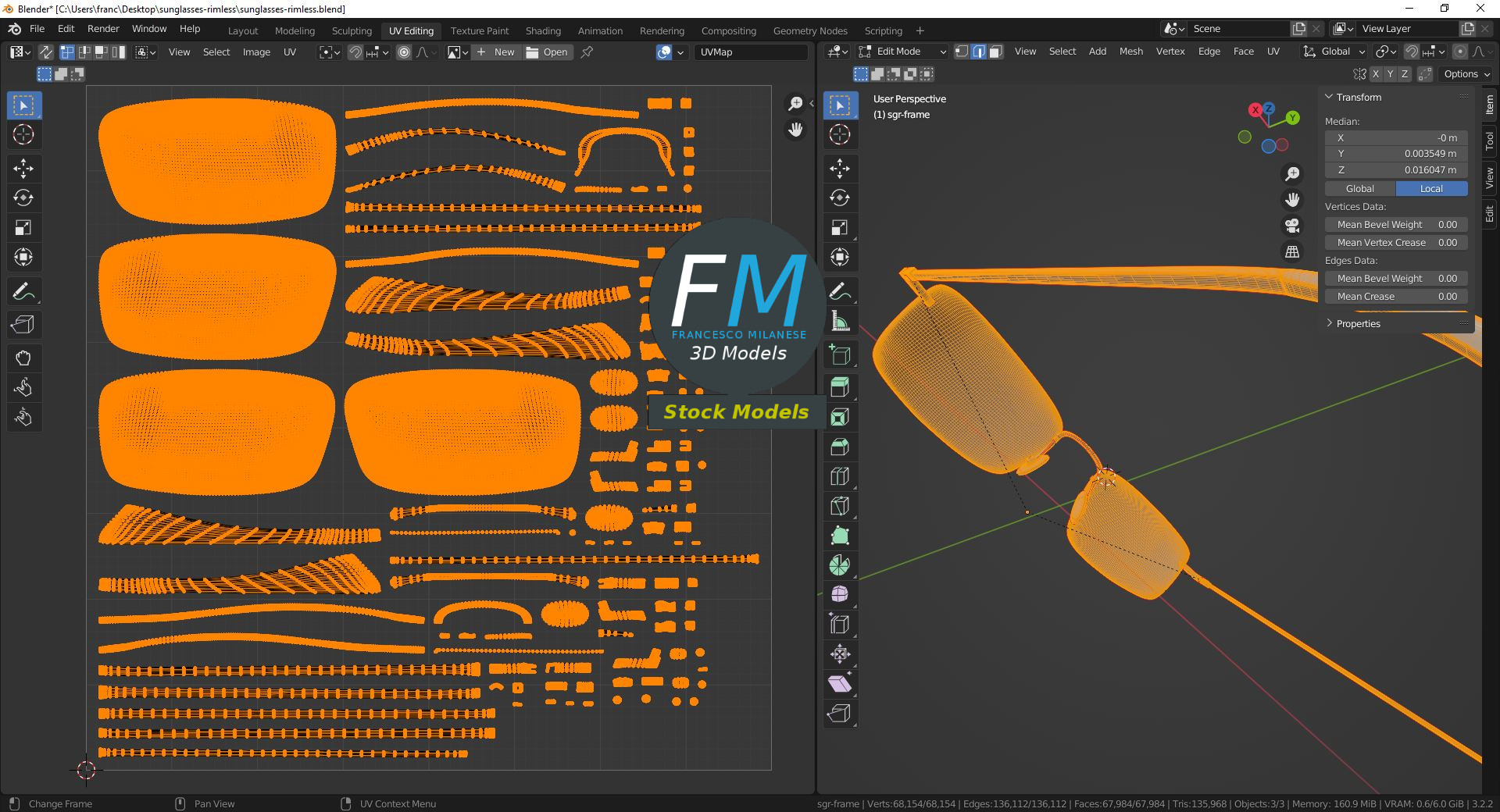Select the Loop Cut tool
Screen dimensions: 1500x812
pyautogui.click(x=840, y=476)
